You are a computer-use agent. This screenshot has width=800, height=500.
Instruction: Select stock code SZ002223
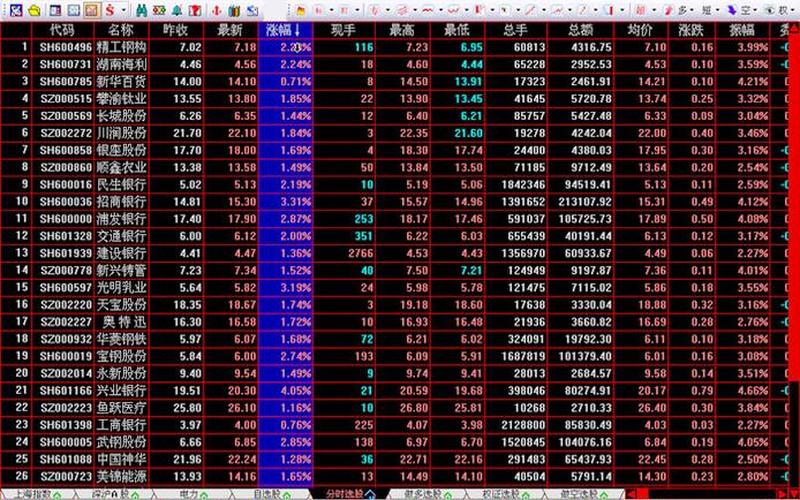pos(65,408)
